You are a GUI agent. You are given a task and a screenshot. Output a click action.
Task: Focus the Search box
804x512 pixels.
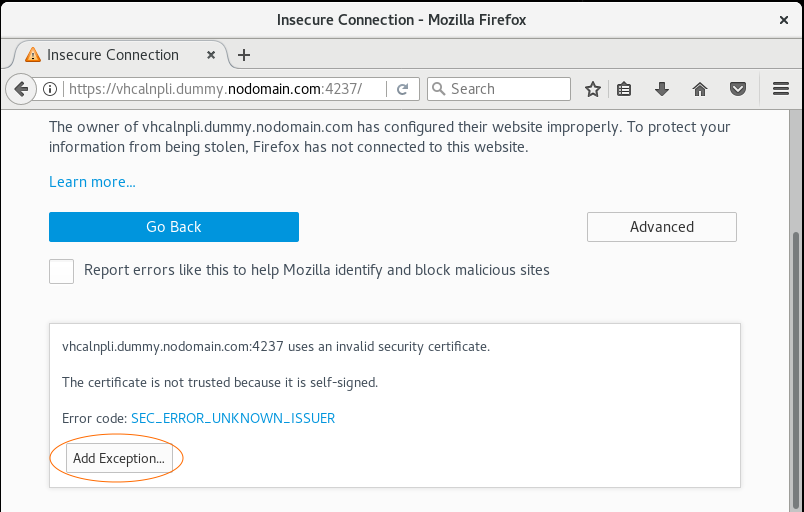click(498, 89)
